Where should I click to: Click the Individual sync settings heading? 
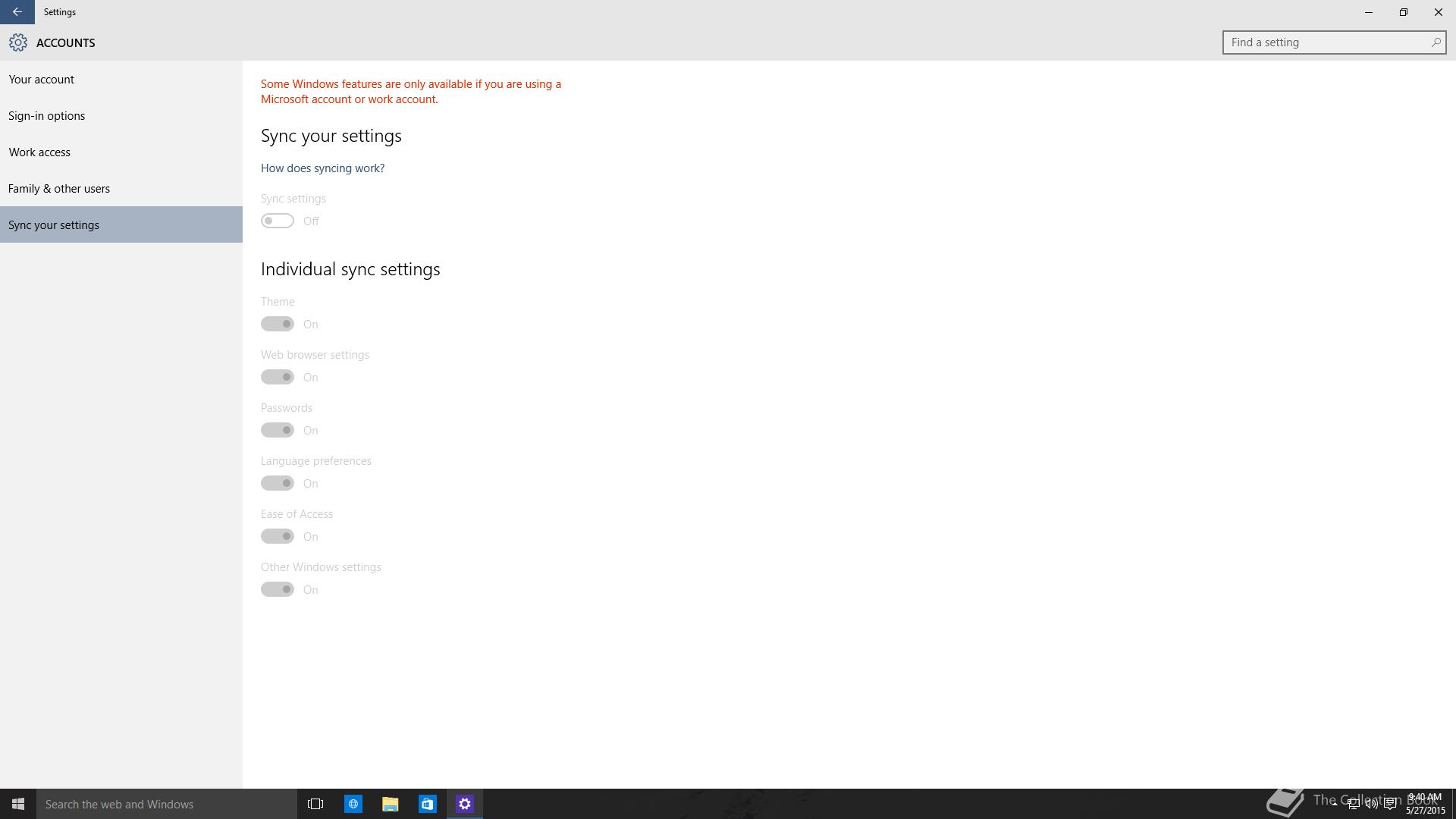350,269
